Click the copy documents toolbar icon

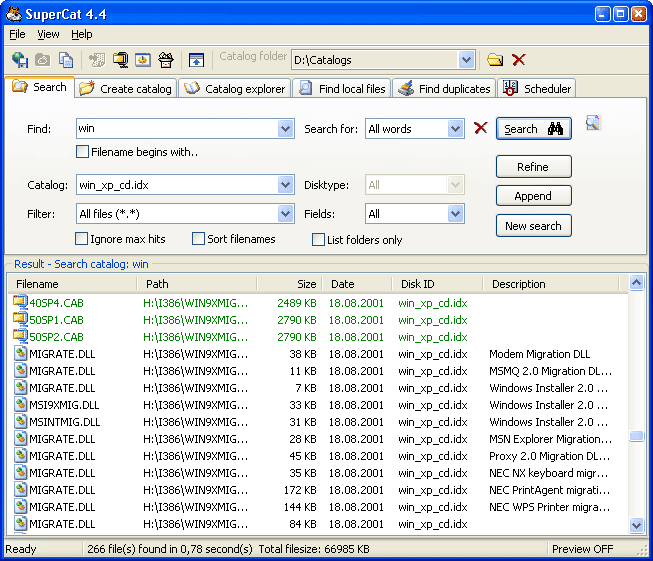(66, 60)
